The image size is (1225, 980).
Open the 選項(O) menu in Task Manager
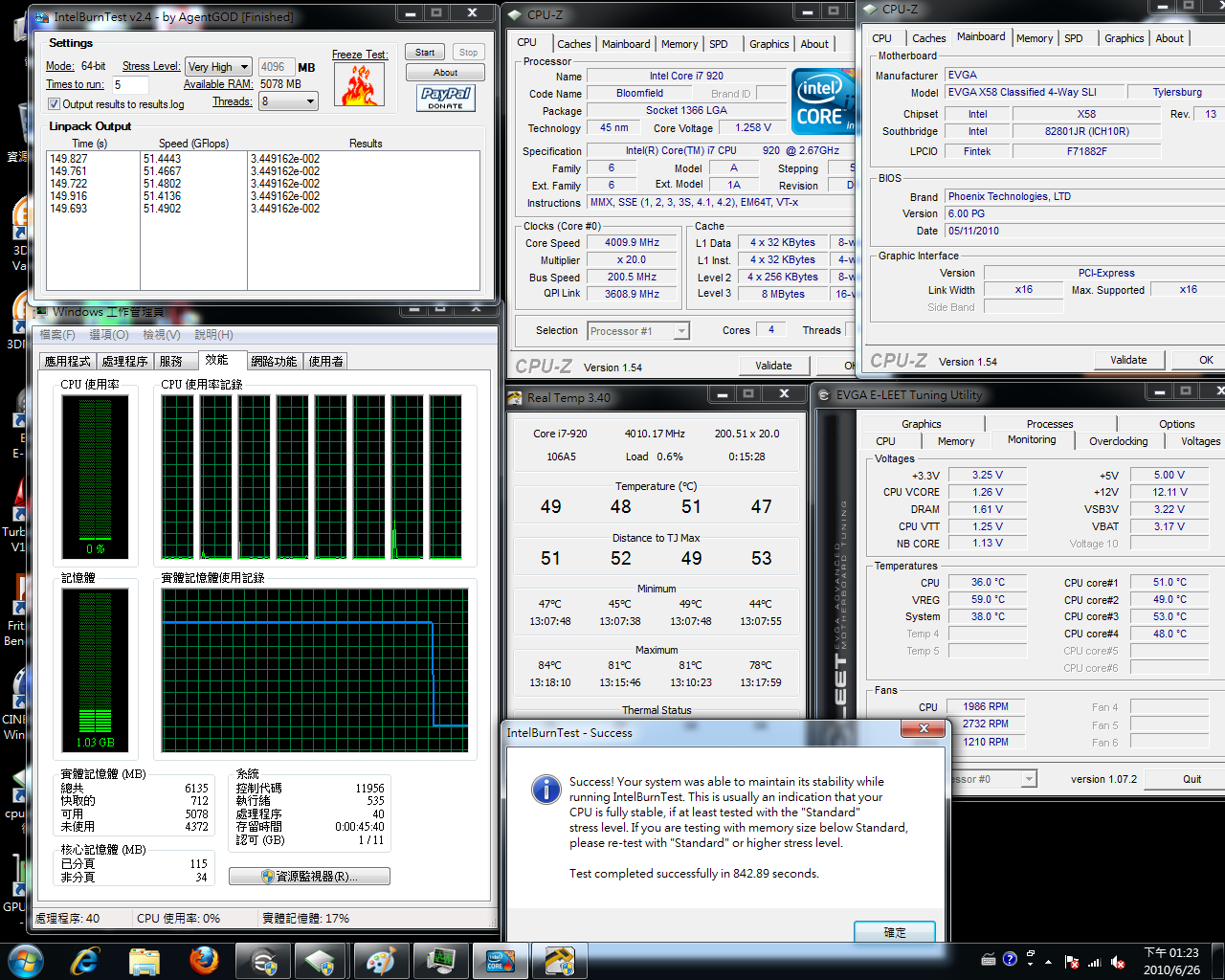(x=108, y=335)
